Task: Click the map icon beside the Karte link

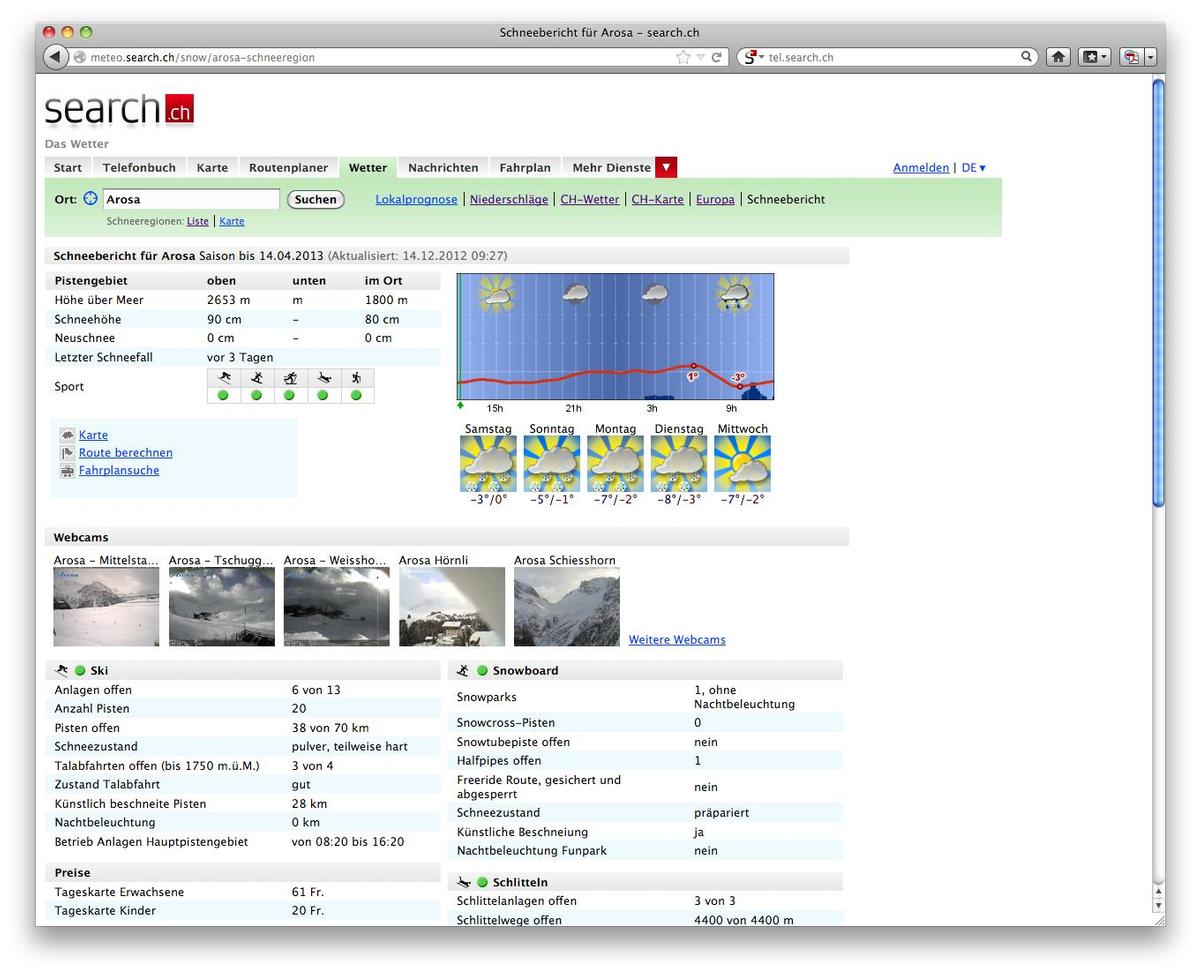Action: click(67, 435)
